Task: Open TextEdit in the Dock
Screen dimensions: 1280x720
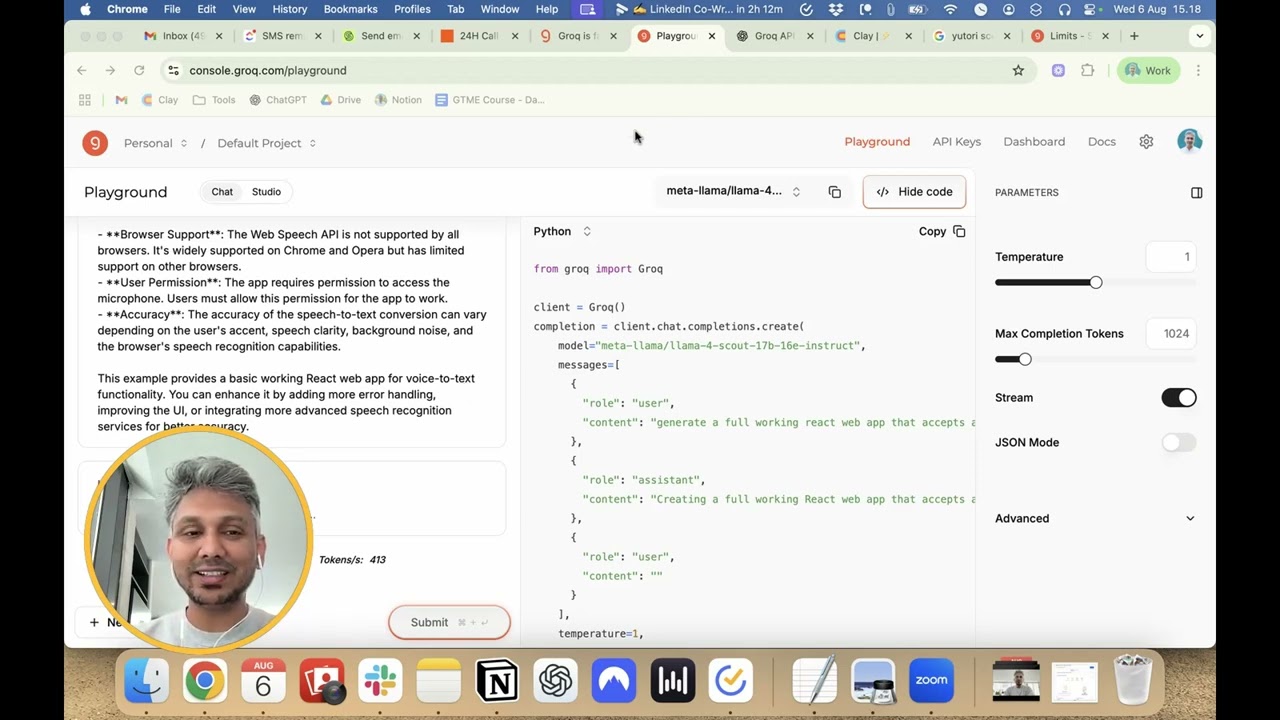Action: (814, 681)
